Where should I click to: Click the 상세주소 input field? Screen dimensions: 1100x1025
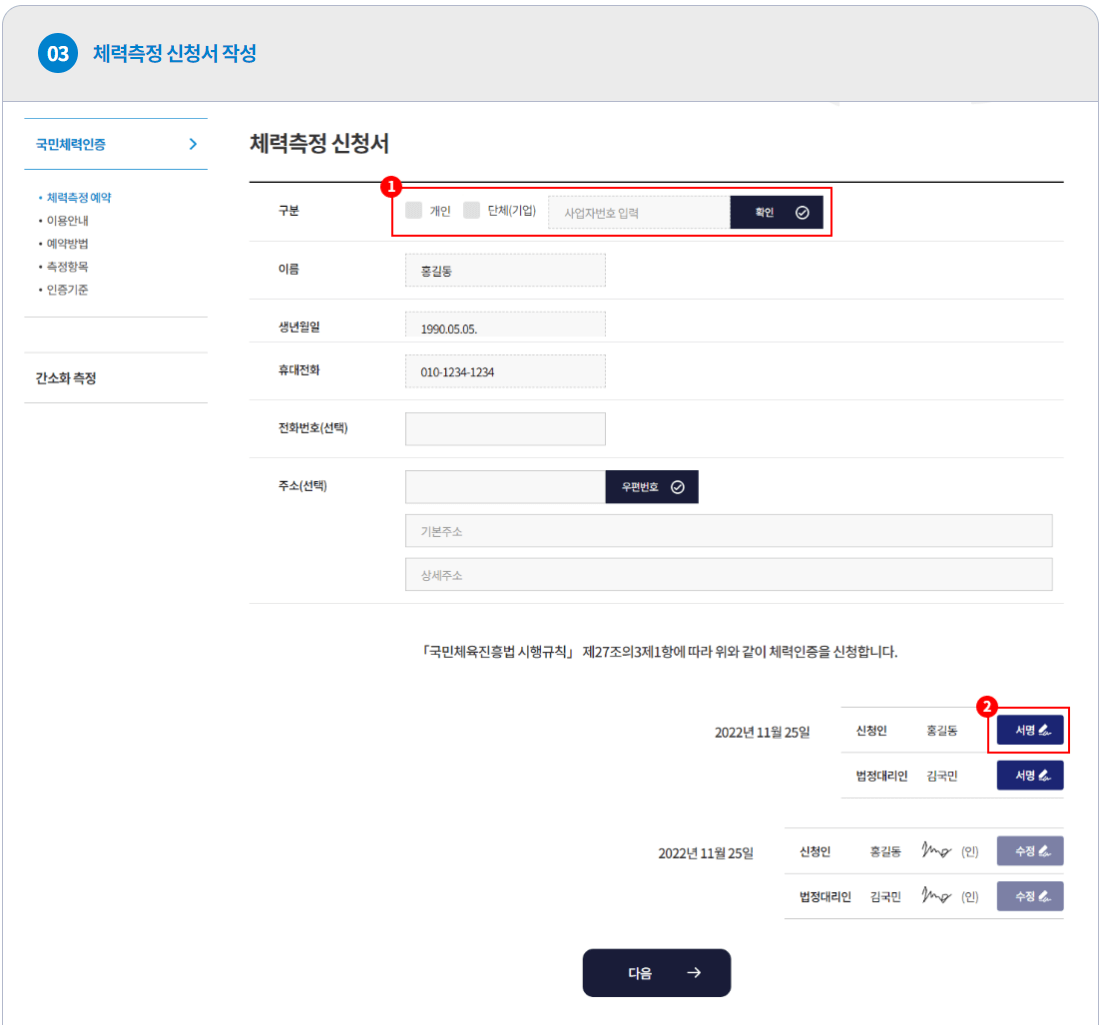pyautogui.click(x=728, y=575)
